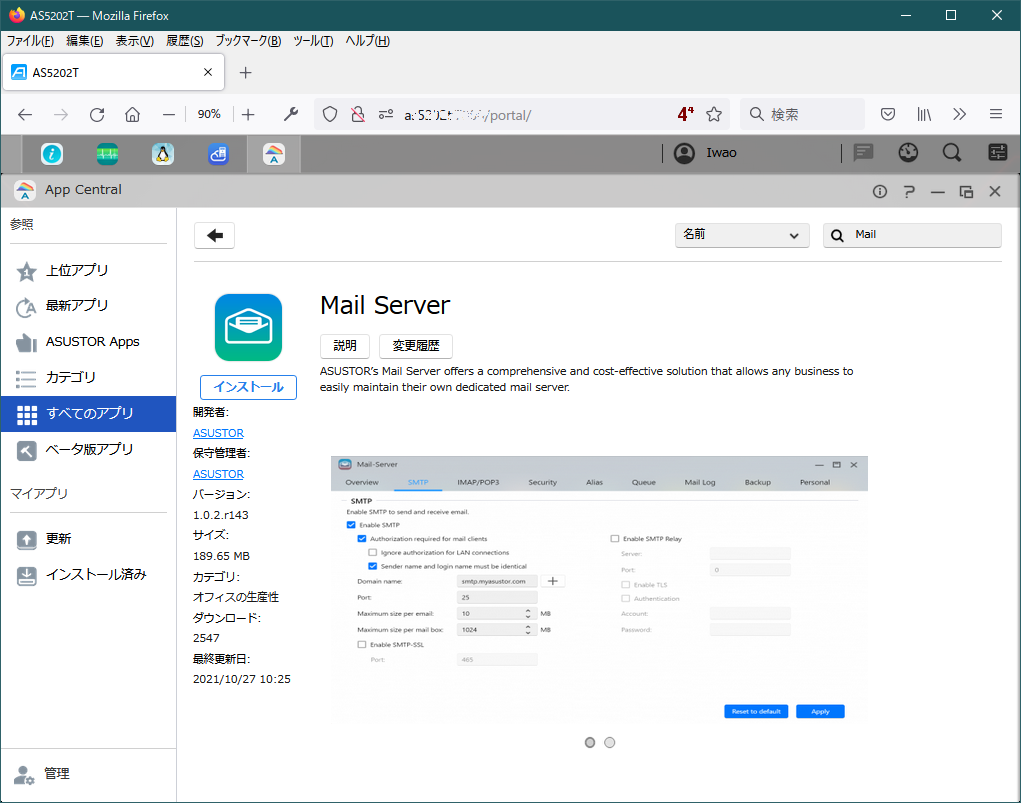
Task: Click the Mail search input field
Action: pos(912,235)
